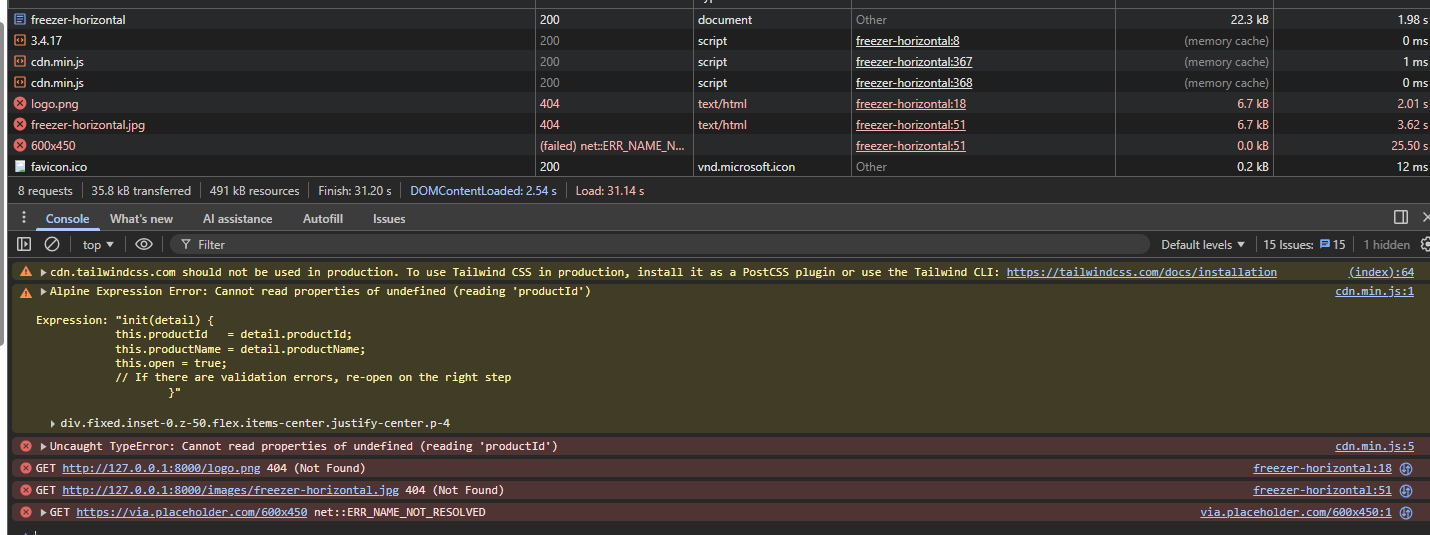Viewport: 1430px width, 535px height.
Task: Click into the console Filter field
Action: 660,244
